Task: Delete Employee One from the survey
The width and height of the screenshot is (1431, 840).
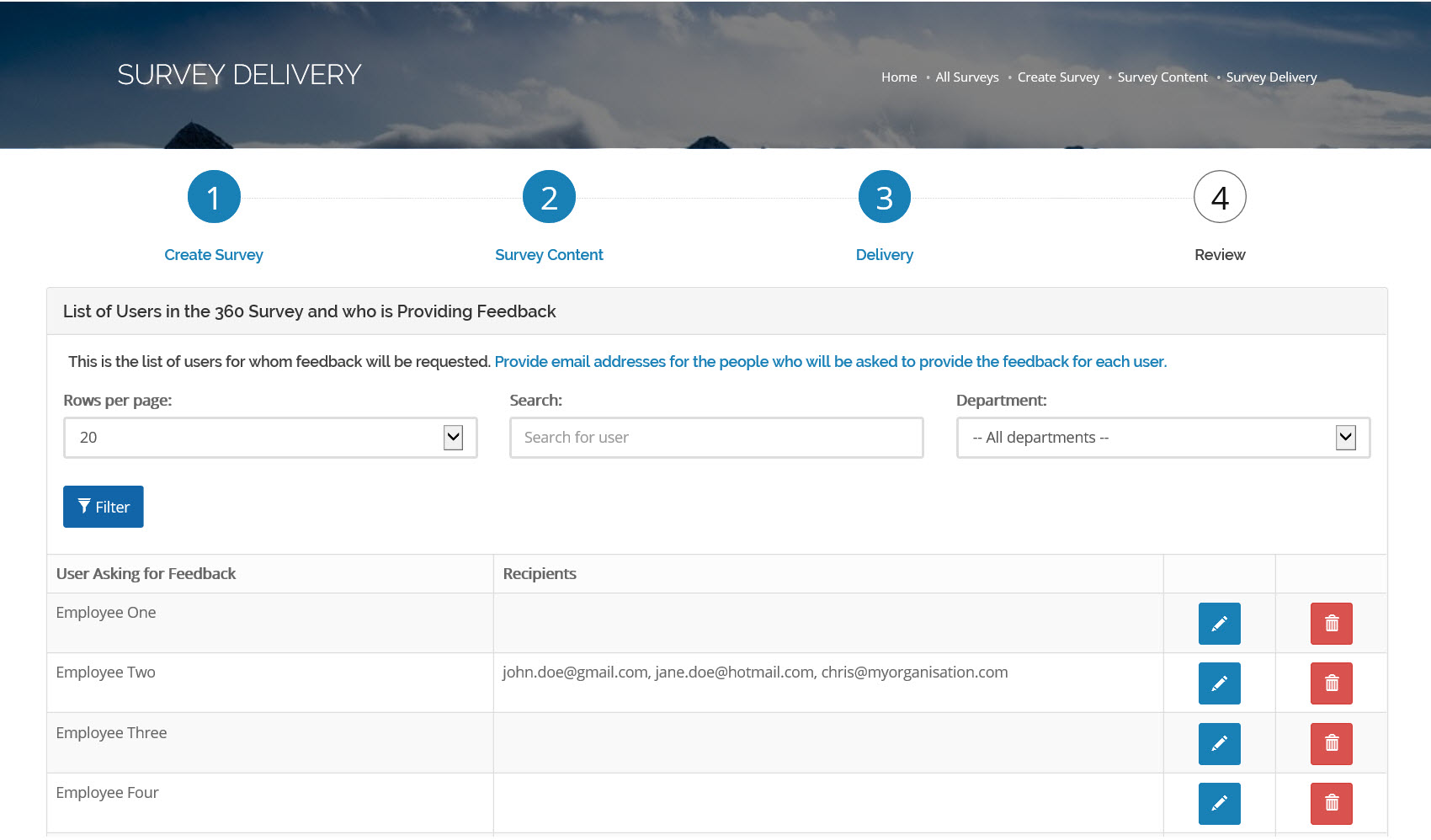Action: 1331,624
